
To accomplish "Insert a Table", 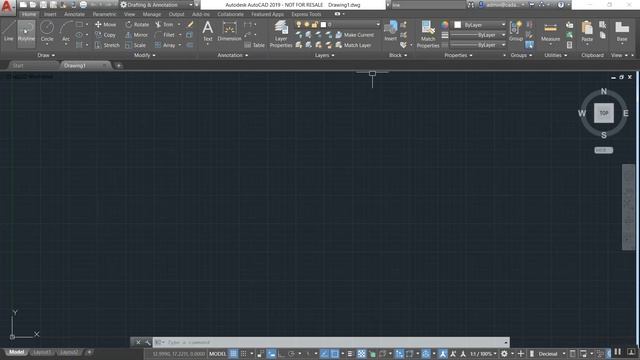I will coord(254,45).
